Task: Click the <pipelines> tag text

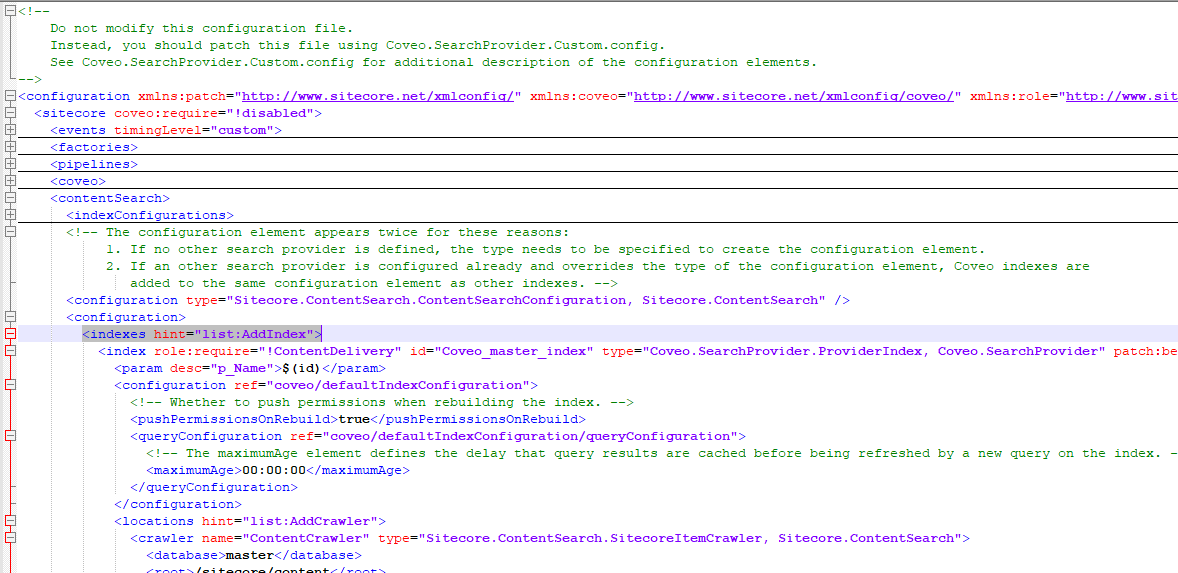Action: click(94, 164)
